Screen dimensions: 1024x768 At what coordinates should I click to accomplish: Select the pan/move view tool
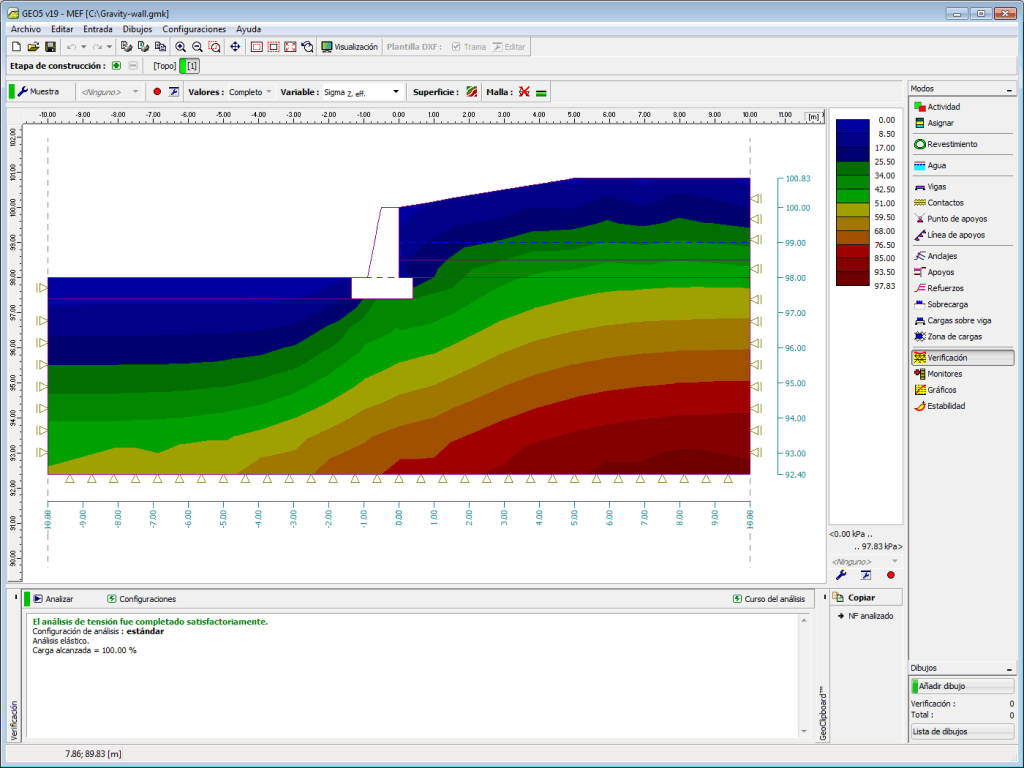click(235, 47)
